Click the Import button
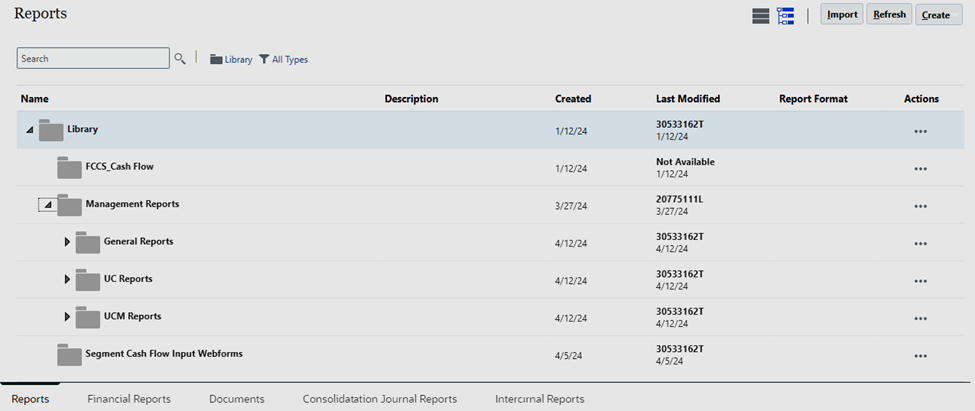Image resolution: width=975 pixels, height=411 pixels. click(x=842, y=14)
